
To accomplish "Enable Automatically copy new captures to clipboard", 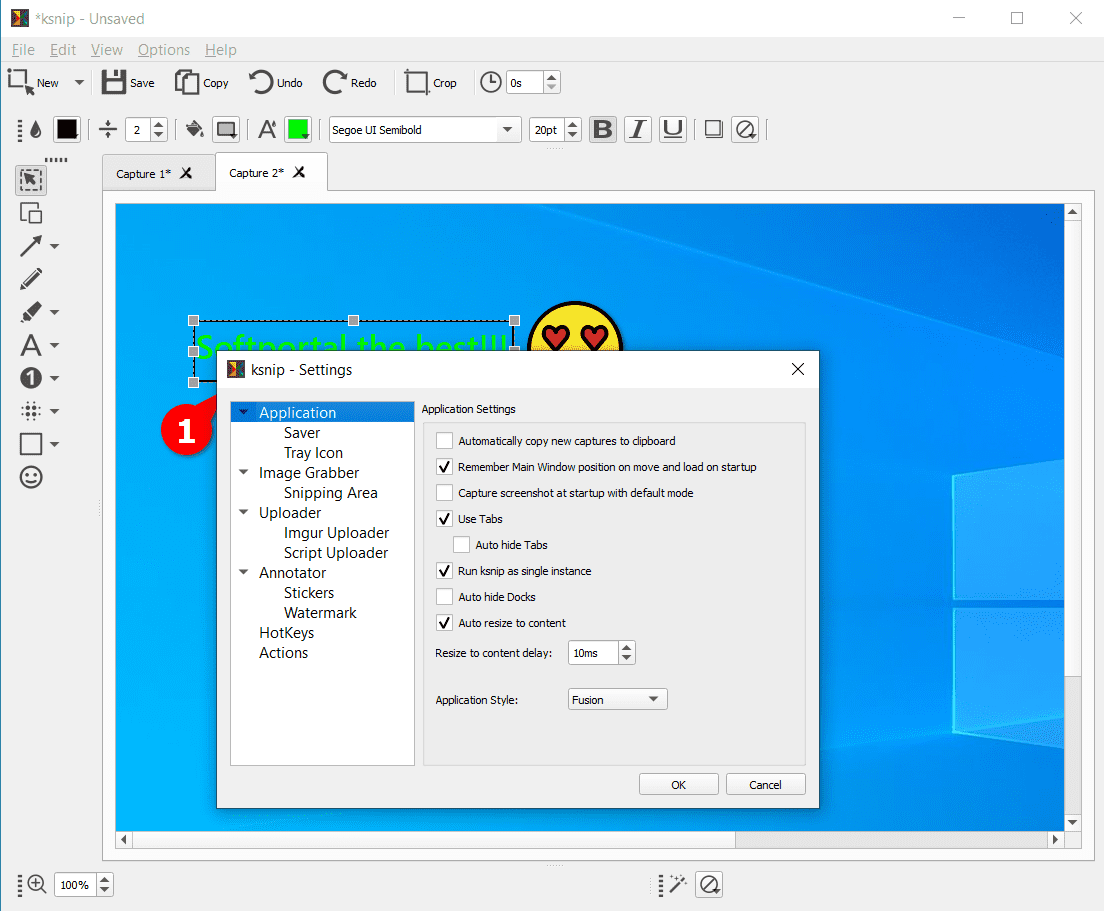I will pos(445,441).
